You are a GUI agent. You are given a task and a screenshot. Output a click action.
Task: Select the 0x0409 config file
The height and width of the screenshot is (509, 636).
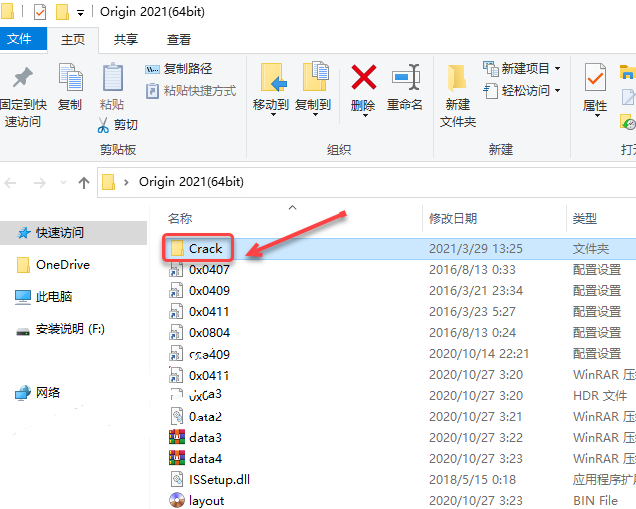pyautogui.click(x=209, y=290)
